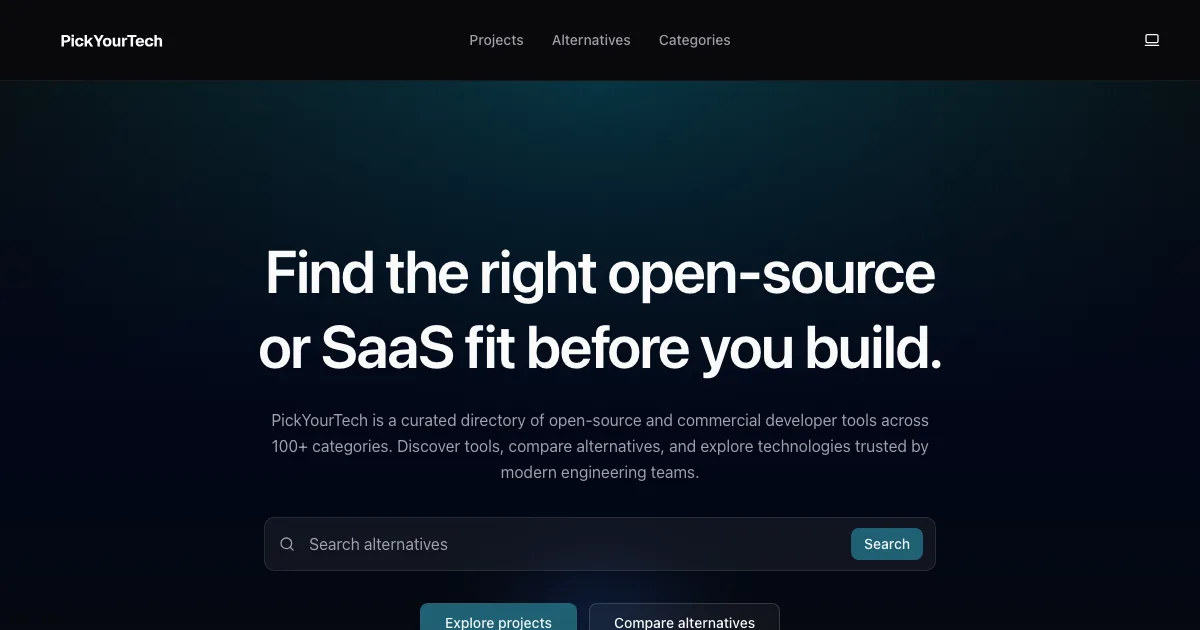The image size is (1200, 630).
Task: Click the word 'open-source' in the headline
Action: point(772,274)
